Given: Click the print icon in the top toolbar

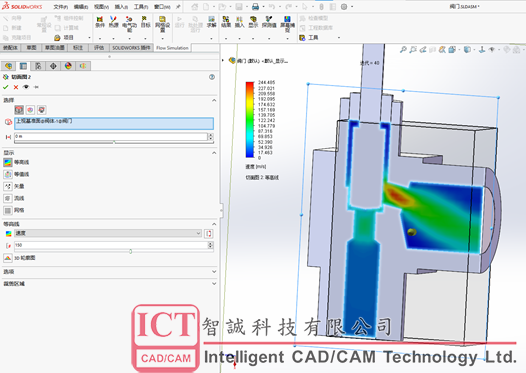Looking at the screenshot, I should coord(255,6).
